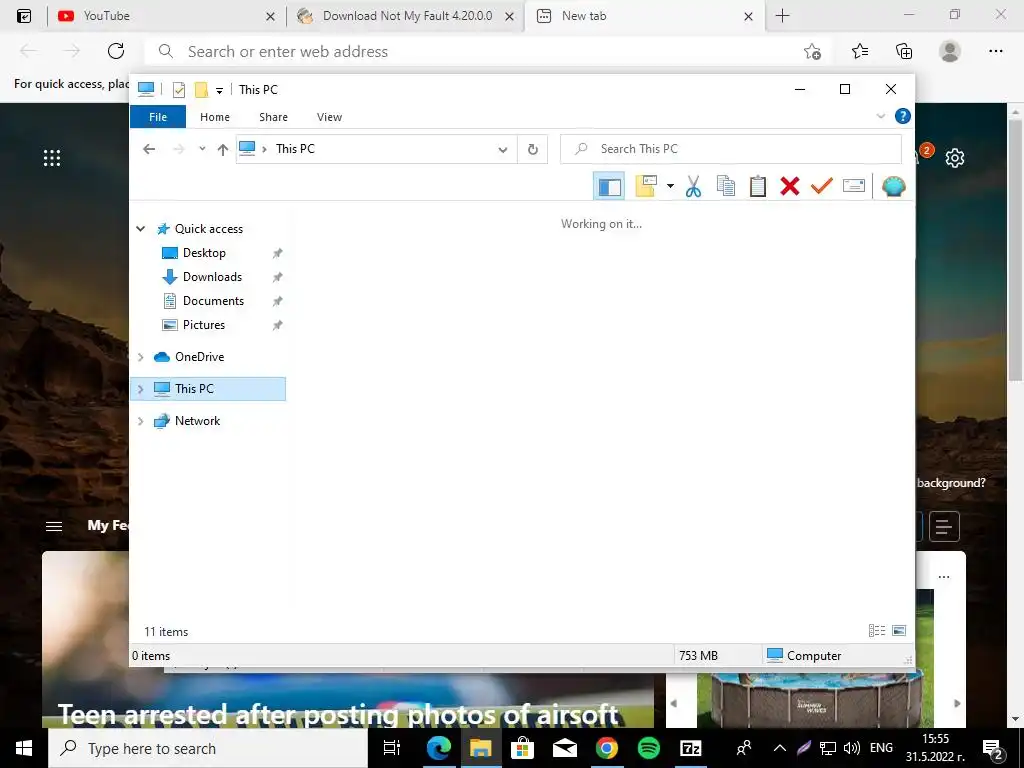The image size is (1024, 768).
Task: Open the apps grid on new tab page
Action: (52, 157)
